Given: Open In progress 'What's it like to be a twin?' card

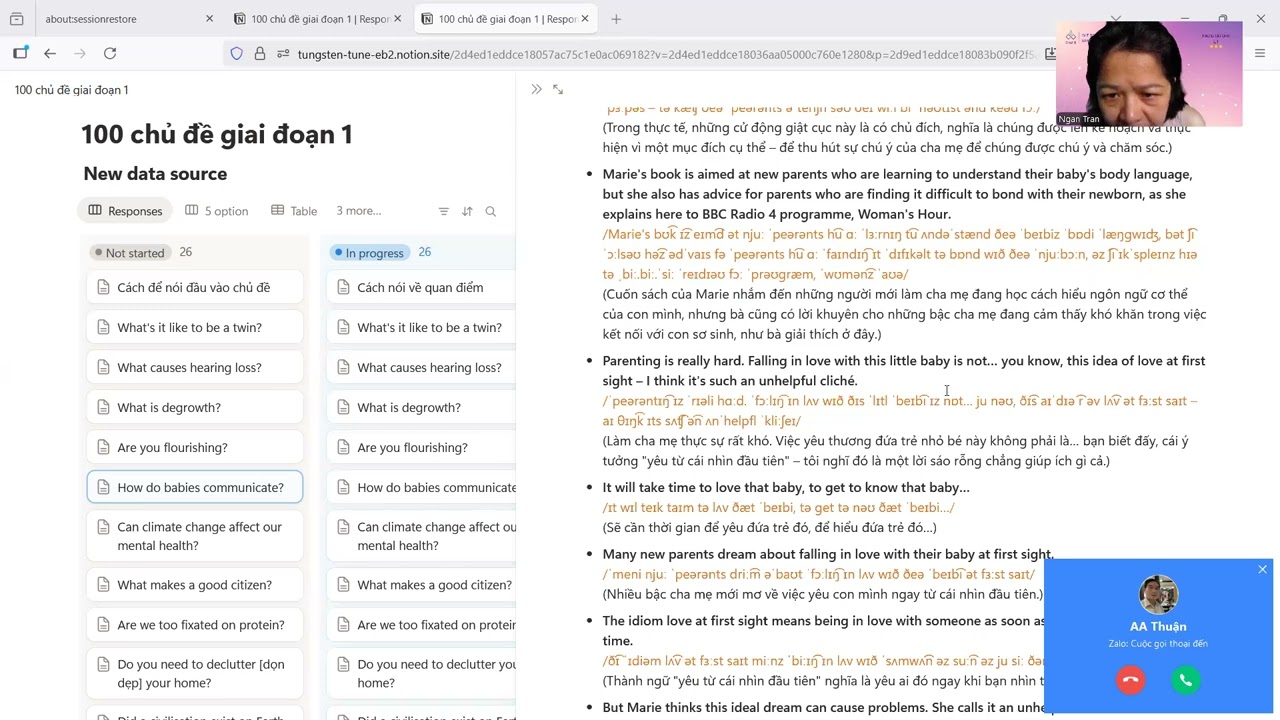Looking at the screenshot, I should coord(421,328).
